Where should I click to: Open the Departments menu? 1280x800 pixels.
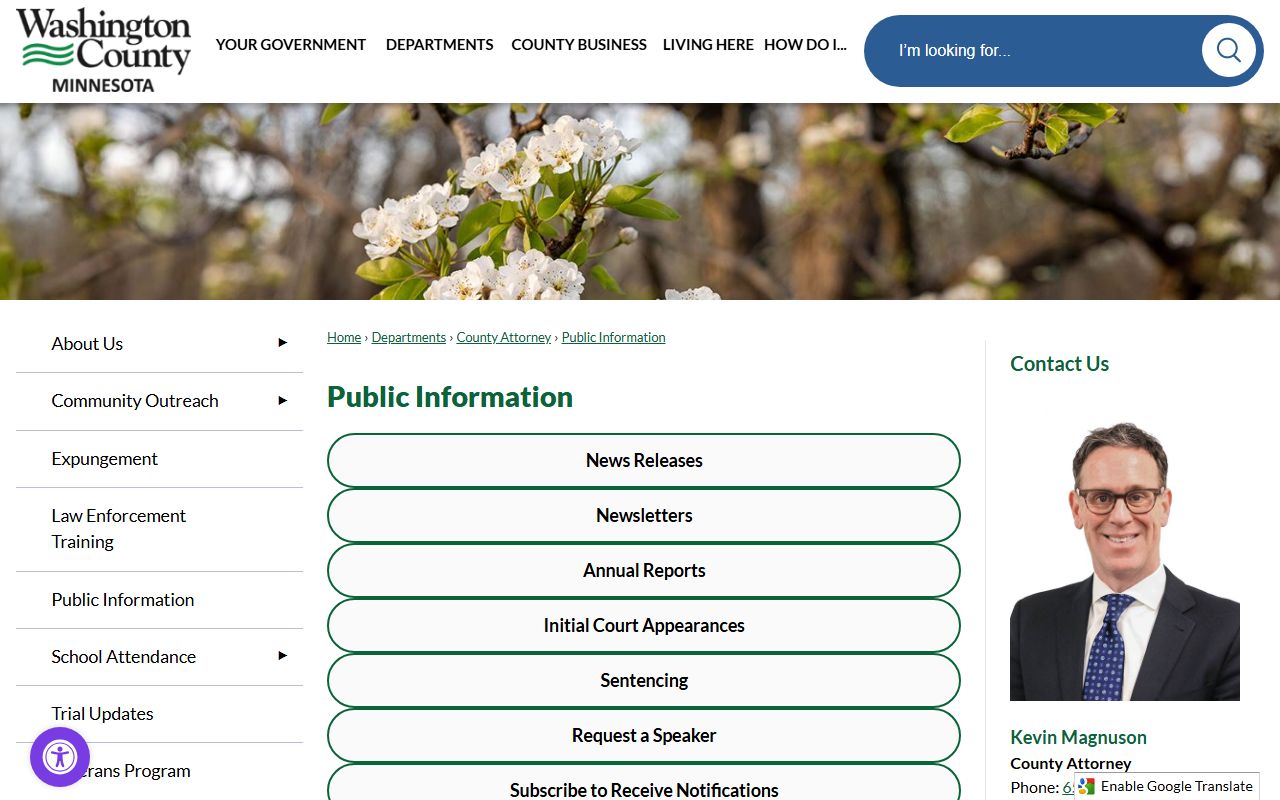click(x=439, y=45)
